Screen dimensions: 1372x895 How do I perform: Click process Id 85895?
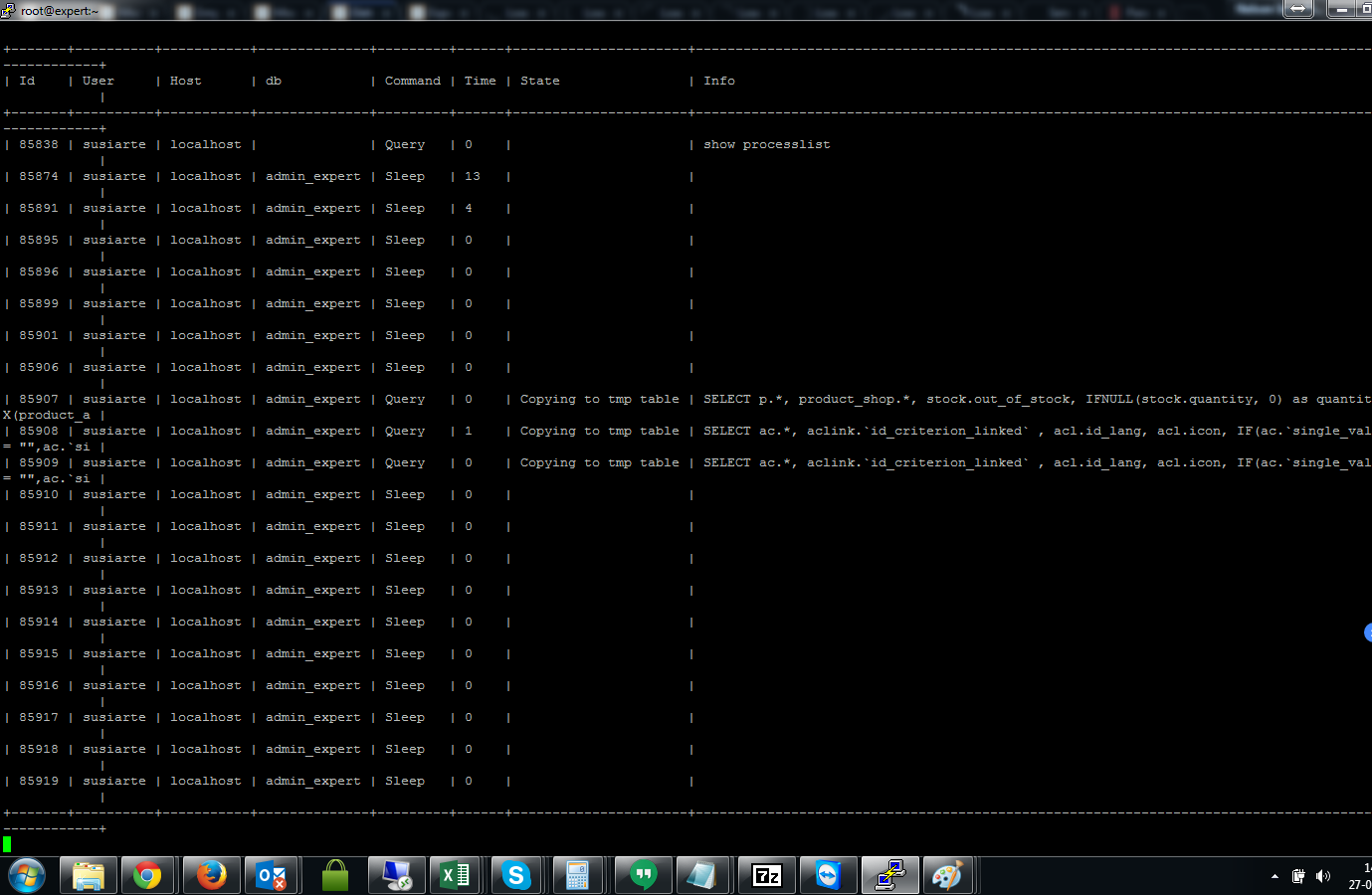click(39, 241)
